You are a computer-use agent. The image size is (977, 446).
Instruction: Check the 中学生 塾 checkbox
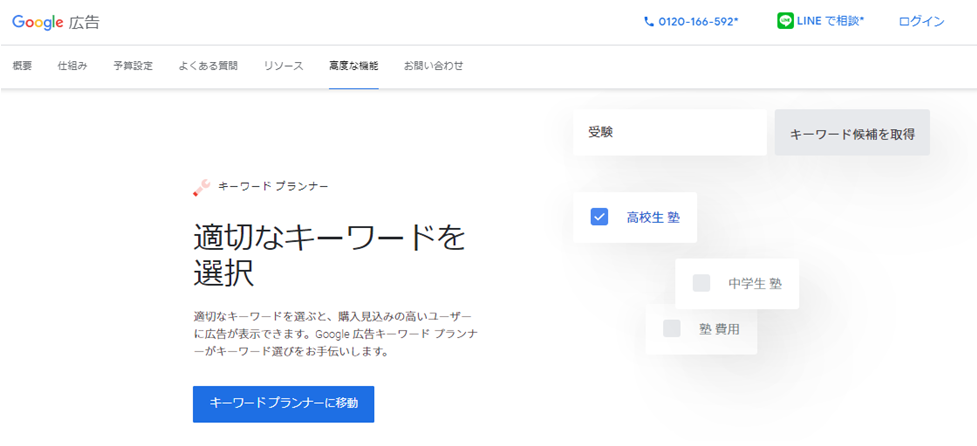click(701, 283)
